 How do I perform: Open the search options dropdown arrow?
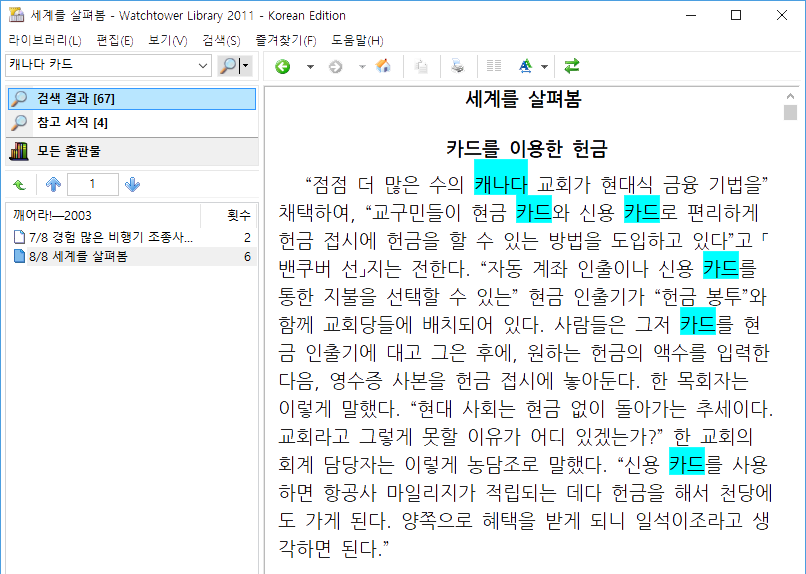[x=246, y=65]
